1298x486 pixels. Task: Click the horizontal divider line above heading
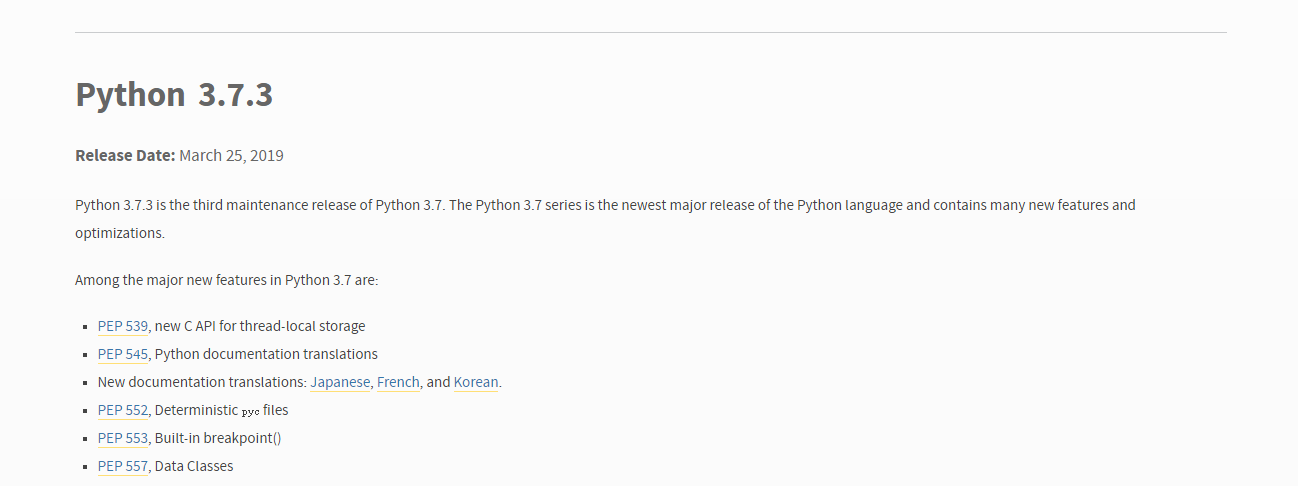[x=650, y=32]
